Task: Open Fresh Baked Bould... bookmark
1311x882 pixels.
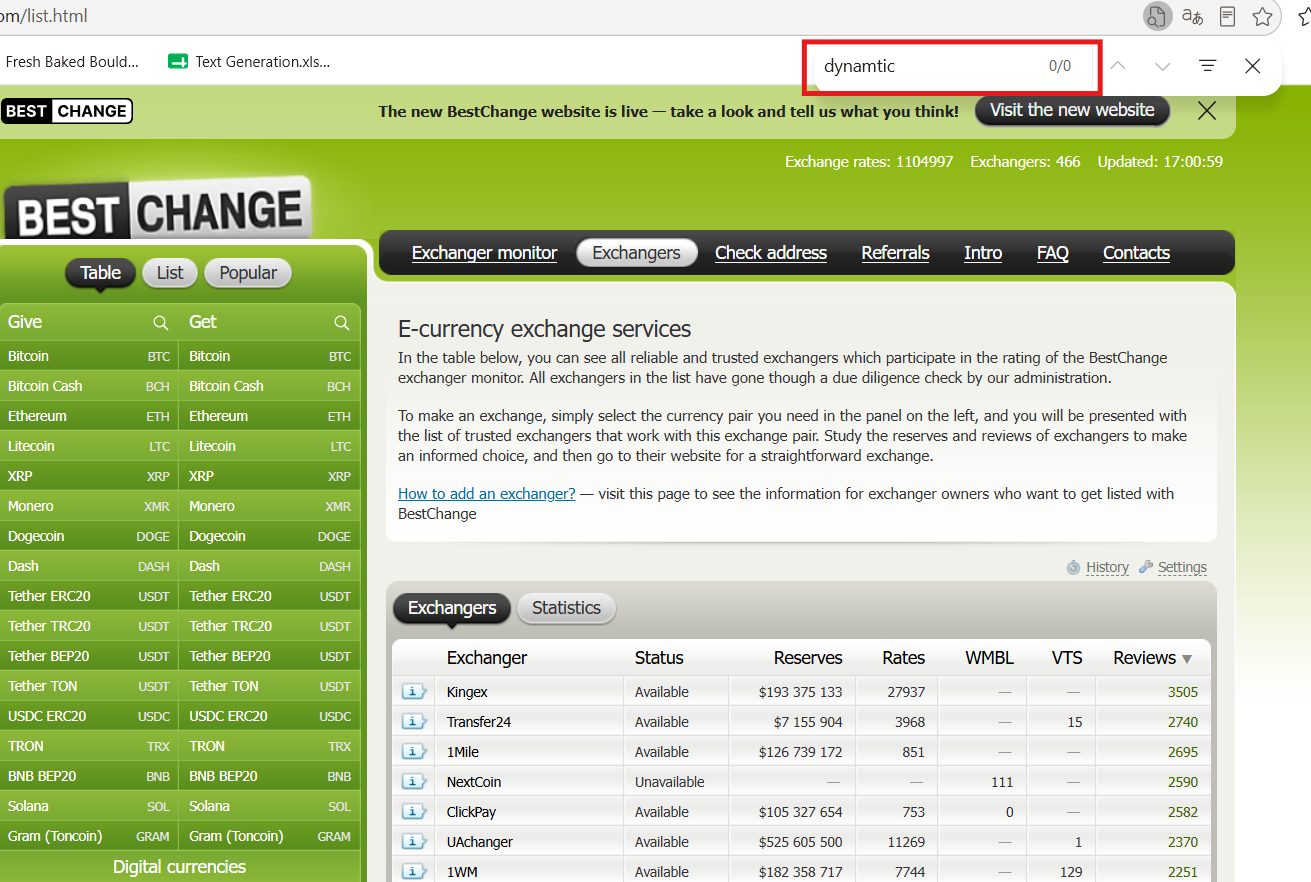Action: (x=72, y=62)
